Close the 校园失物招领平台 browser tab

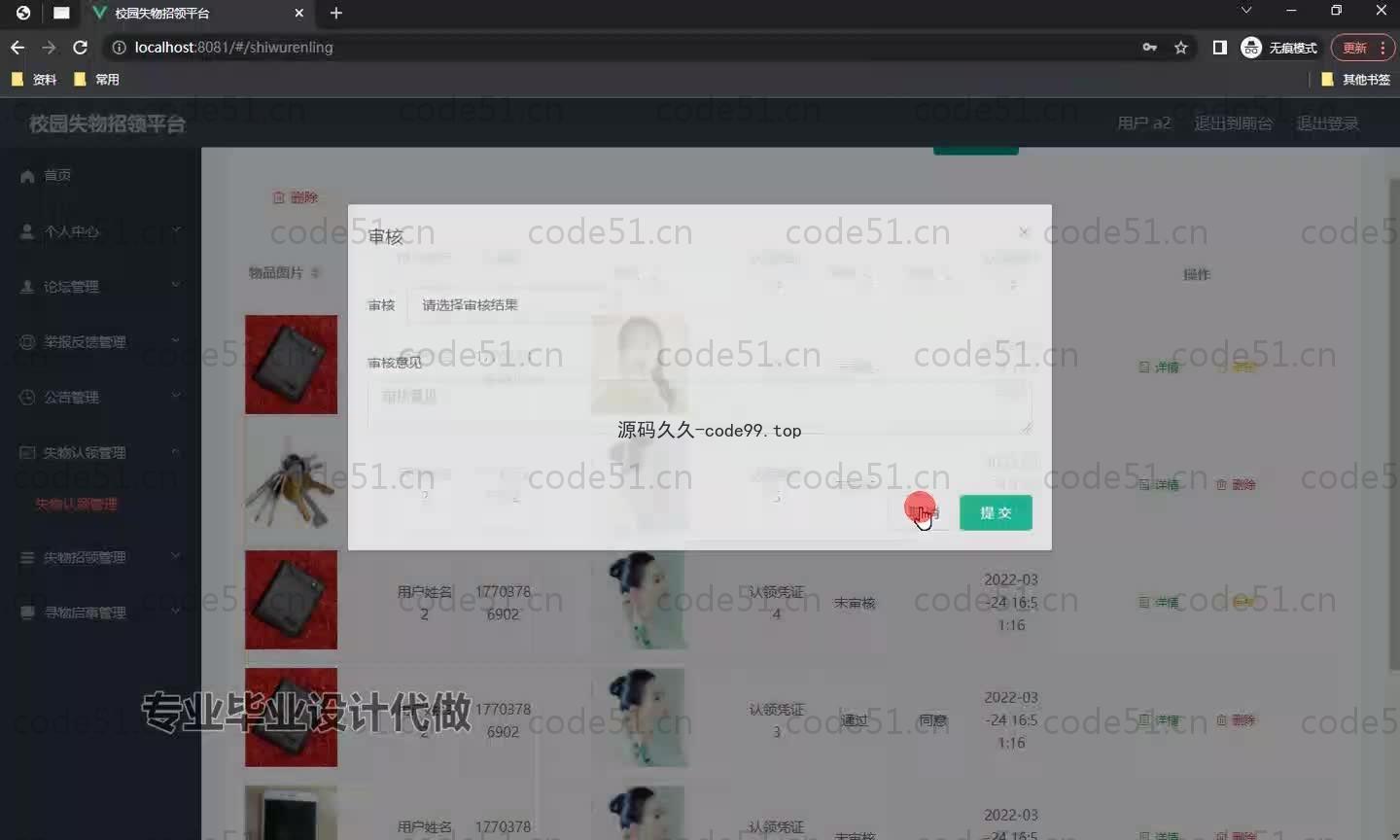point(299,13)
